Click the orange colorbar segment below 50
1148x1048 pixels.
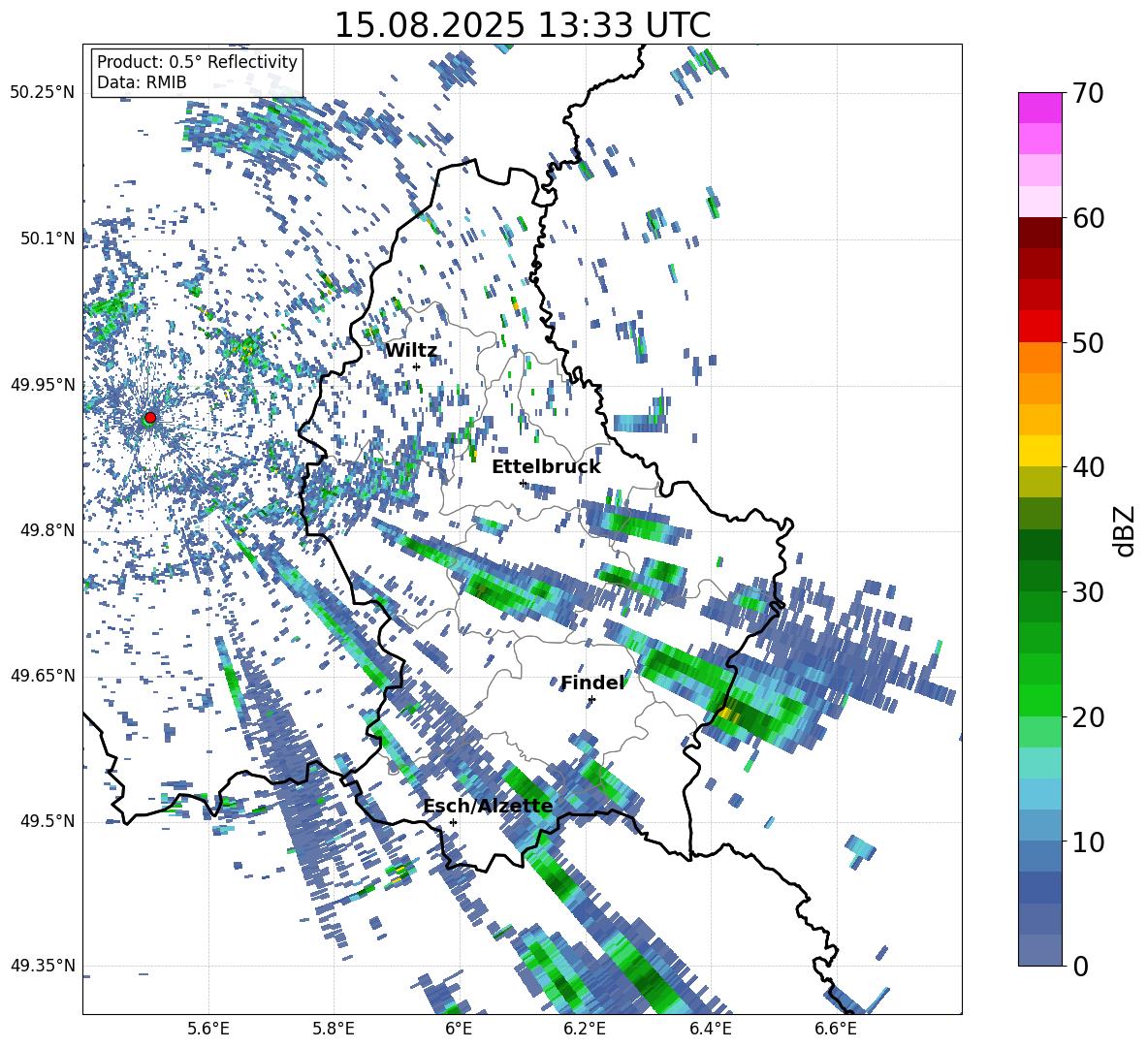tap(1039, 358)
